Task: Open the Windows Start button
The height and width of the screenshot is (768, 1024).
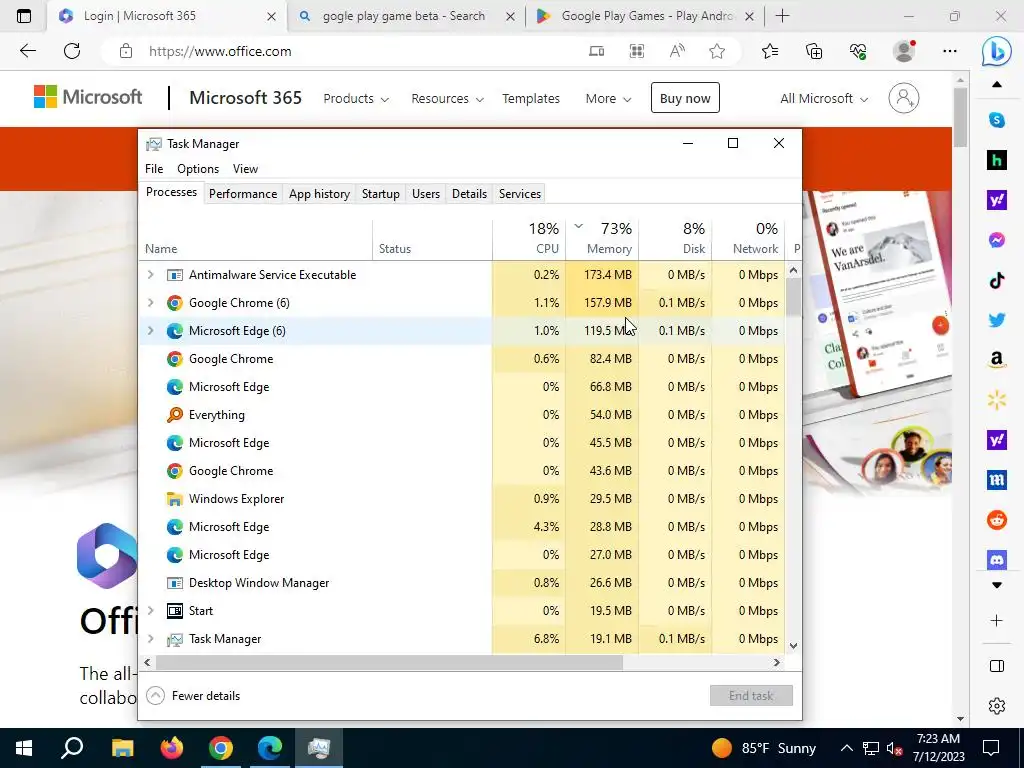Action: point(24,748)
